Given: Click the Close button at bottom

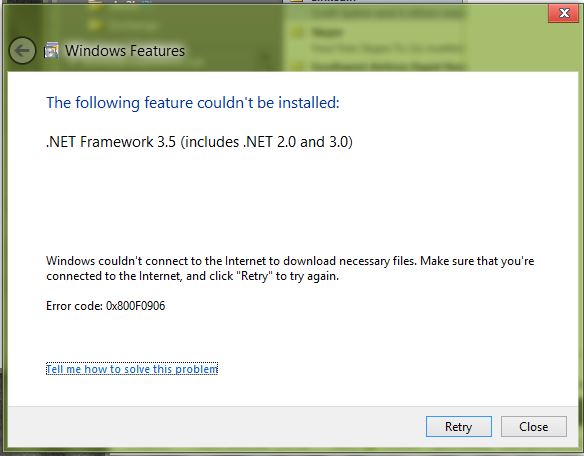Looking at the screenshot, I should (x=533, y=427).
